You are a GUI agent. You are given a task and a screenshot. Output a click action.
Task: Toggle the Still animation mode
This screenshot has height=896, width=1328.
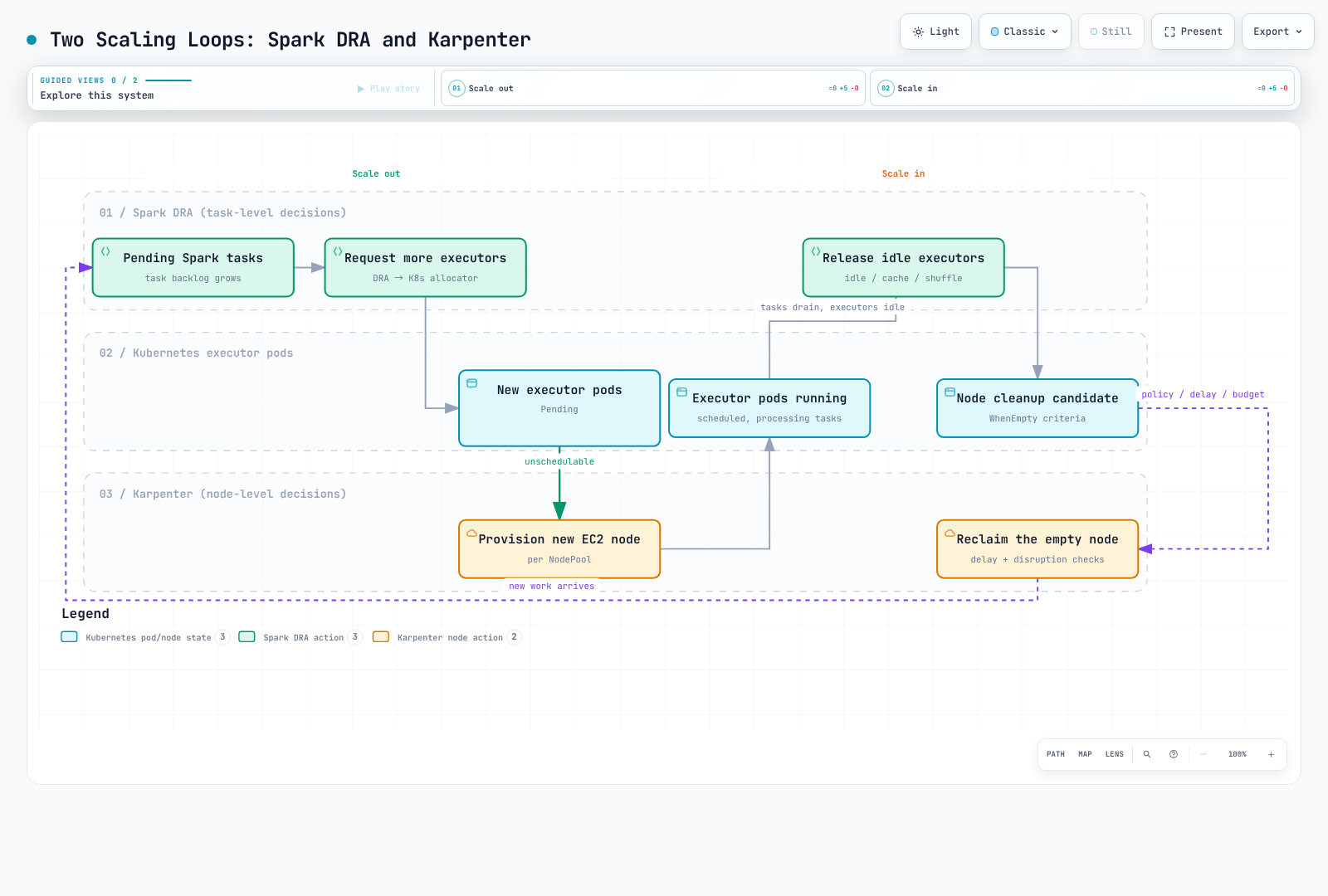pyautogui.click(x=1111, y=32)
